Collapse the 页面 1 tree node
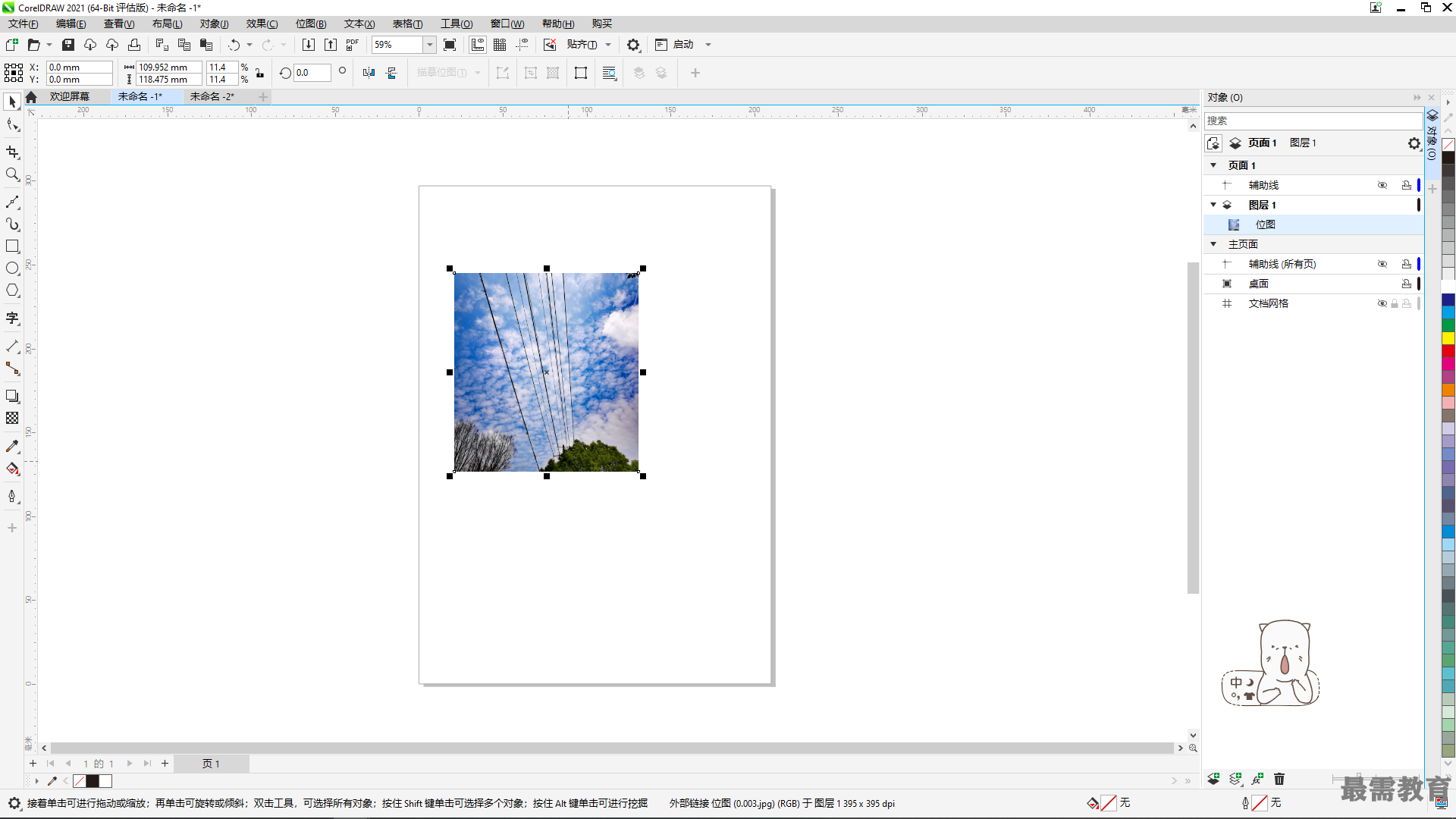1456x819 pixels. pyautogui.click(x=1213, y=165)
